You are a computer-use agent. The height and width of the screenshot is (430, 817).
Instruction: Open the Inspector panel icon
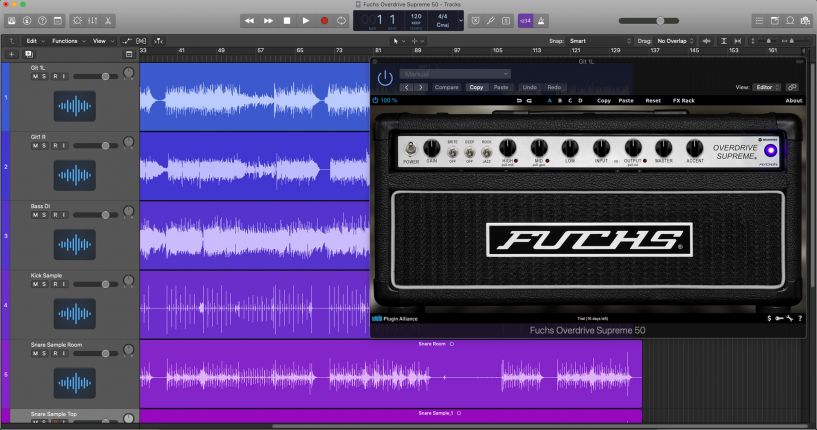tap(27, 21)
